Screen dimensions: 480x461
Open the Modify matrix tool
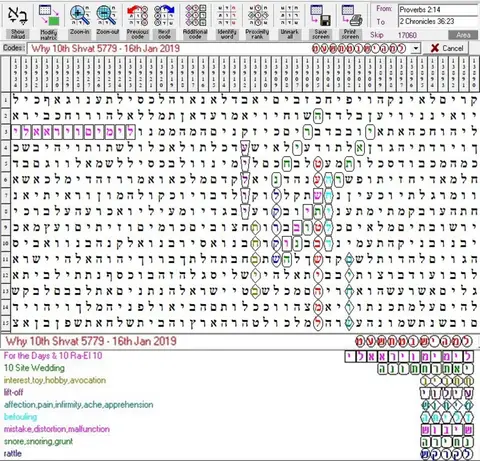tap(49, 15)
